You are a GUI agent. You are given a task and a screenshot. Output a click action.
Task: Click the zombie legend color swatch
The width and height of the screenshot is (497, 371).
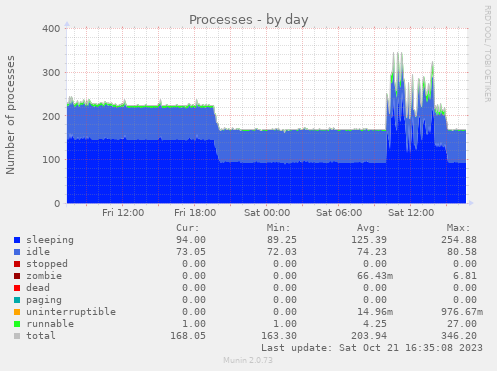[17, 276]
